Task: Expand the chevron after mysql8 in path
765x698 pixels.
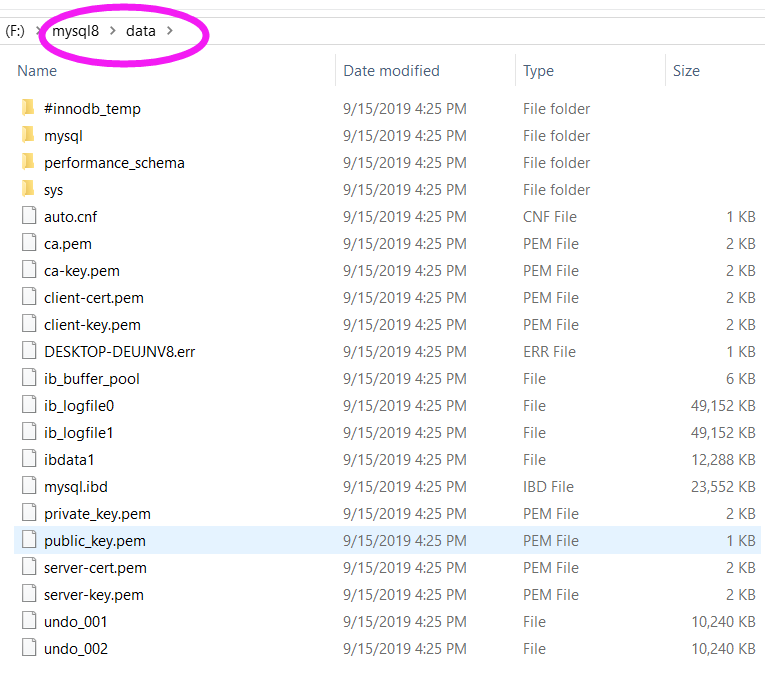Action: 113,31
